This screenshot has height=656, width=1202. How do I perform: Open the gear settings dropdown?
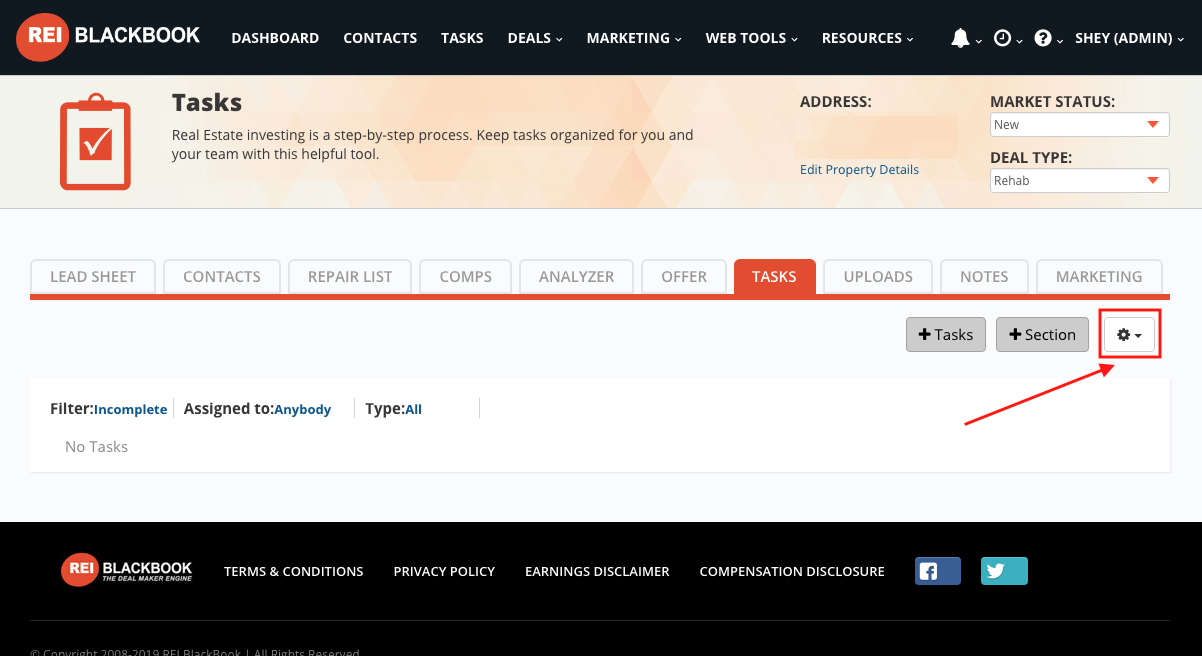click(x=1130, y=335)
